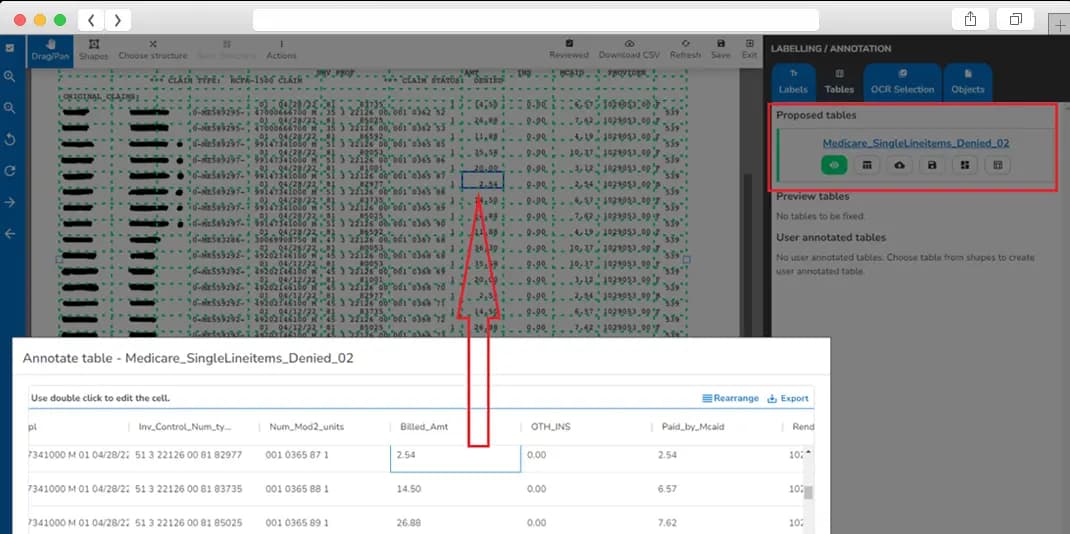This screenshot has height=534, width=1070.
Task: Click Choose structure in the toolbar
Action: pos(153,49)
